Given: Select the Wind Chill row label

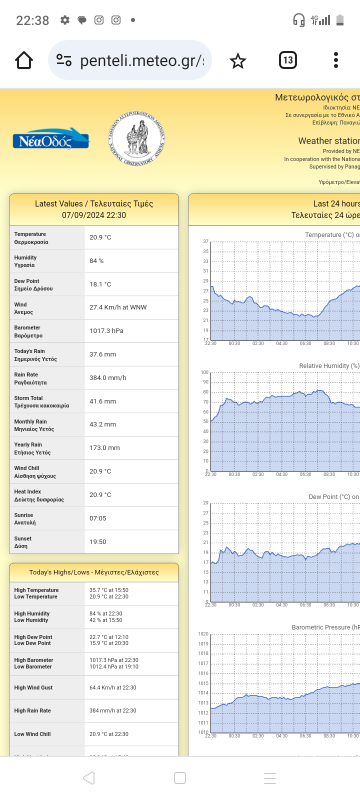Looking at the screenshot, I should point(35,472).
